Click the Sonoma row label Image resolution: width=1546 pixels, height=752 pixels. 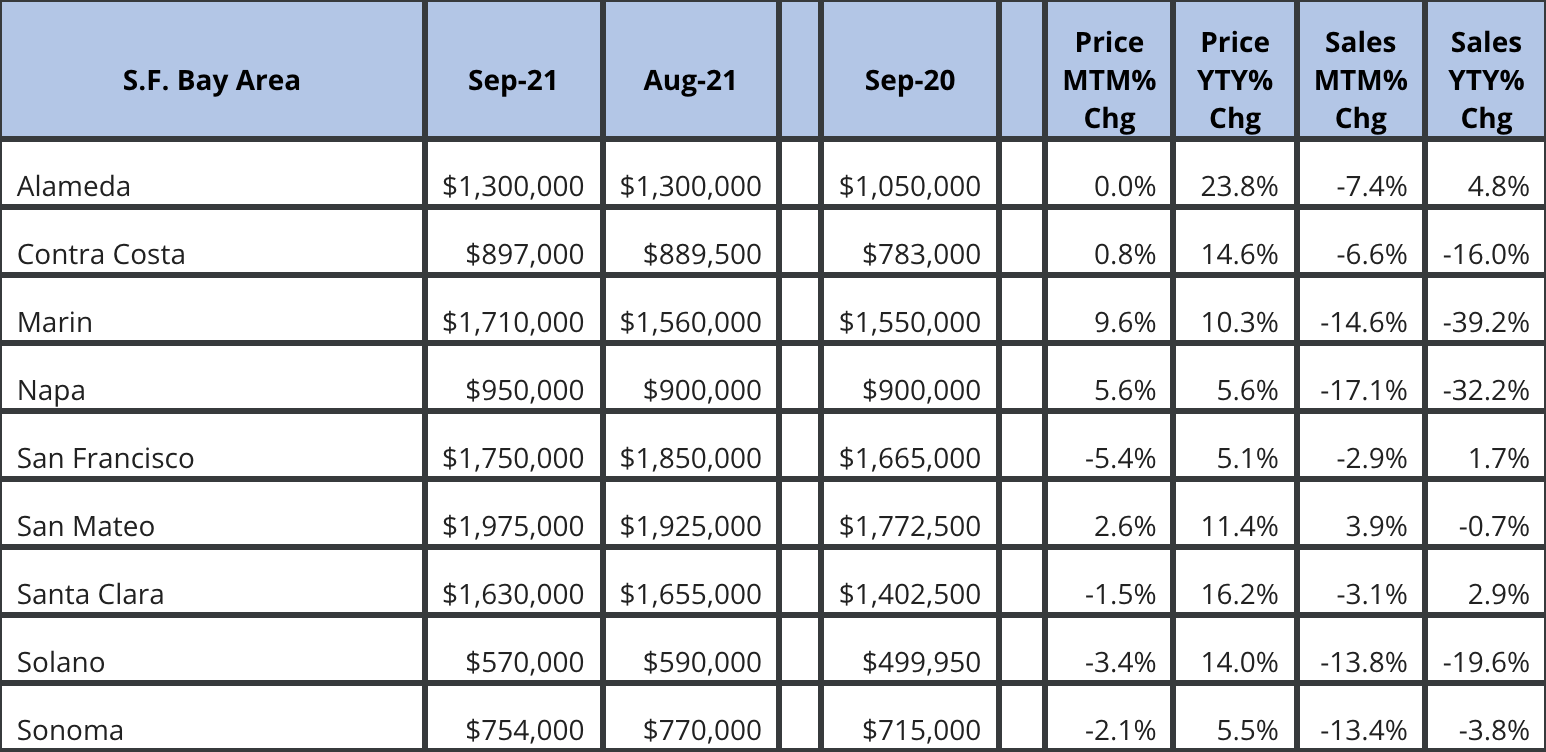coord(70,730)
